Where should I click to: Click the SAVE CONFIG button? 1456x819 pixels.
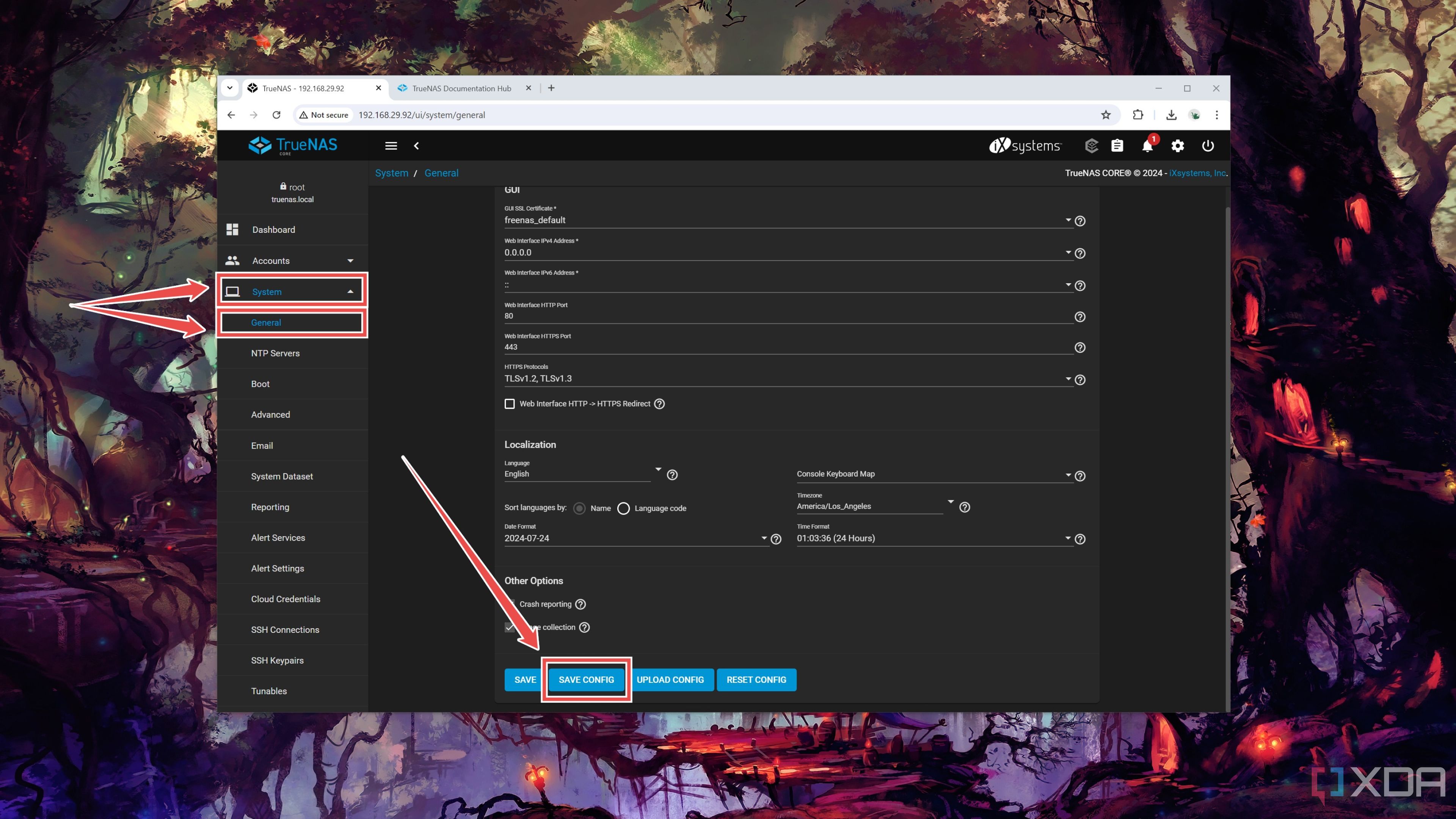coord(586,679)
